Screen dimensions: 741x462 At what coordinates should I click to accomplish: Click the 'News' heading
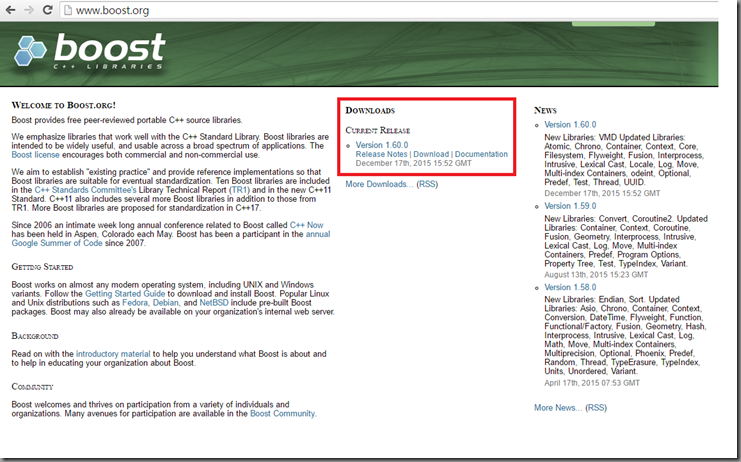[545, 110]
